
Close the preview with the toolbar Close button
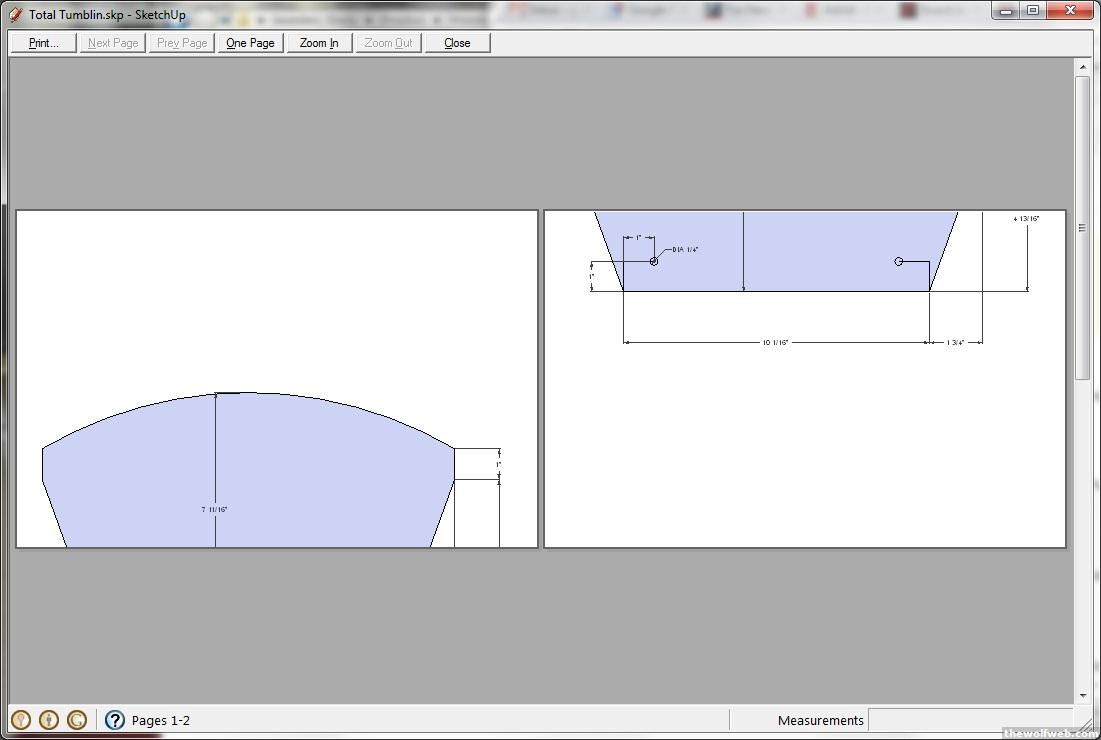point(457,43)
